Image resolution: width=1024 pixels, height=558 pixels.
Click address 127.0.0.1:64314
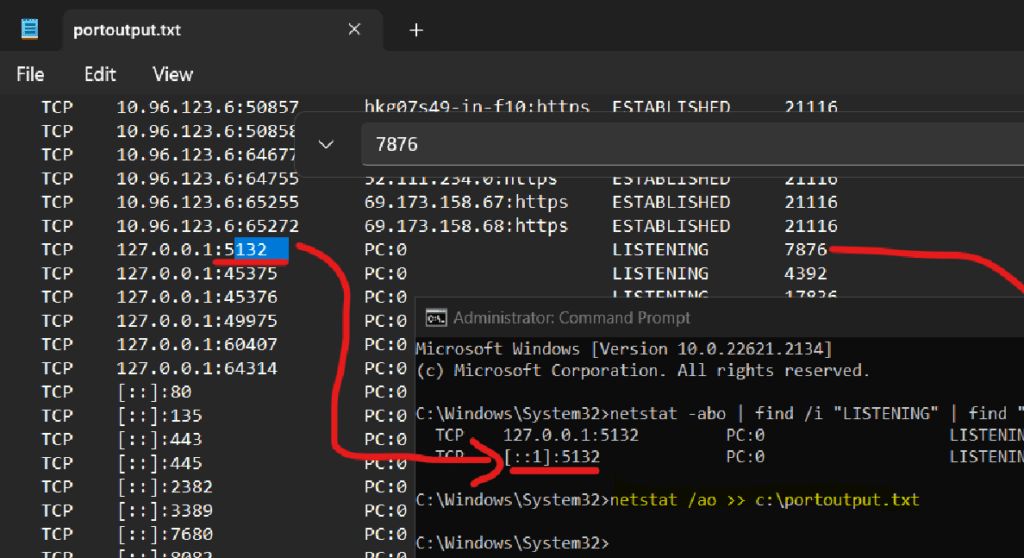(197, 369)
